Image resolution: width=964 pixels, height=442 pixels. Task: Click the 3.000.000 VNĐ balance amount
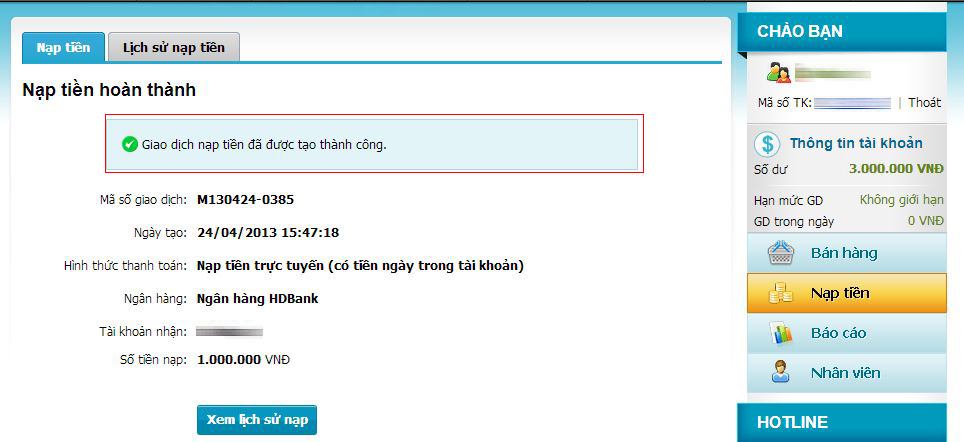pos(896,168)
